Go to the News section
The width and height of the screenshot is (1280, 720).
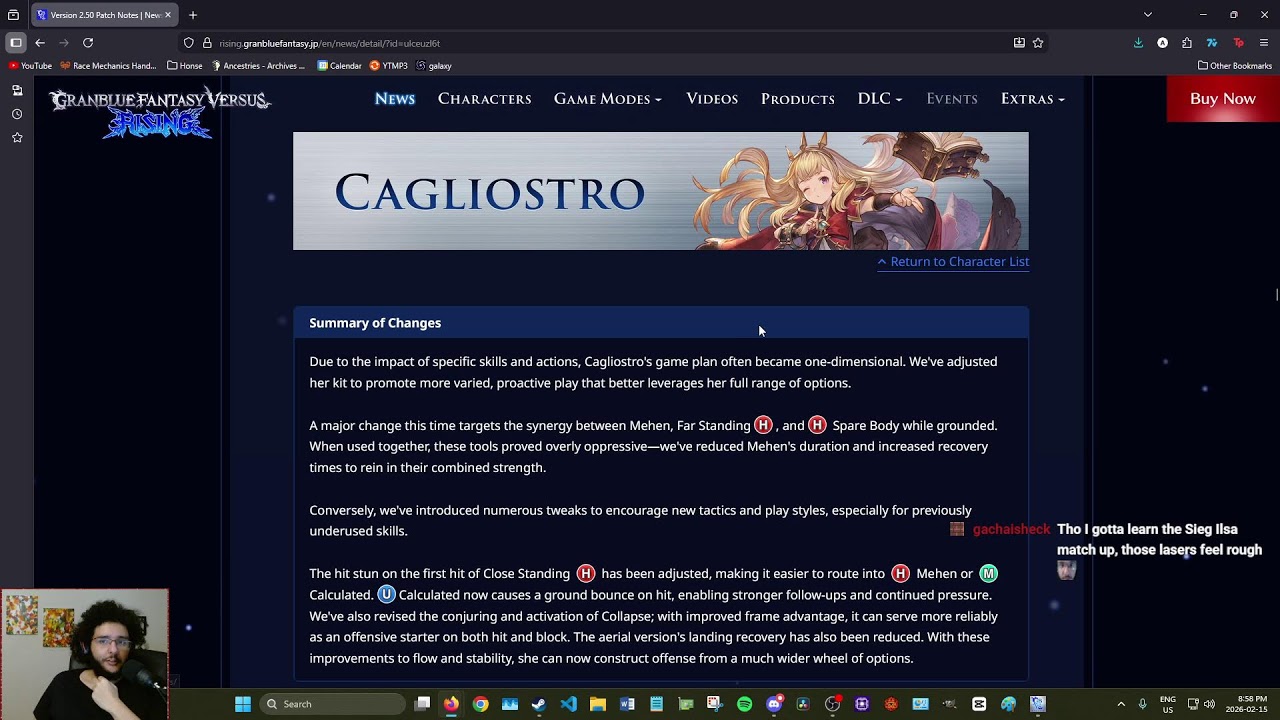[x=395, y=99]
